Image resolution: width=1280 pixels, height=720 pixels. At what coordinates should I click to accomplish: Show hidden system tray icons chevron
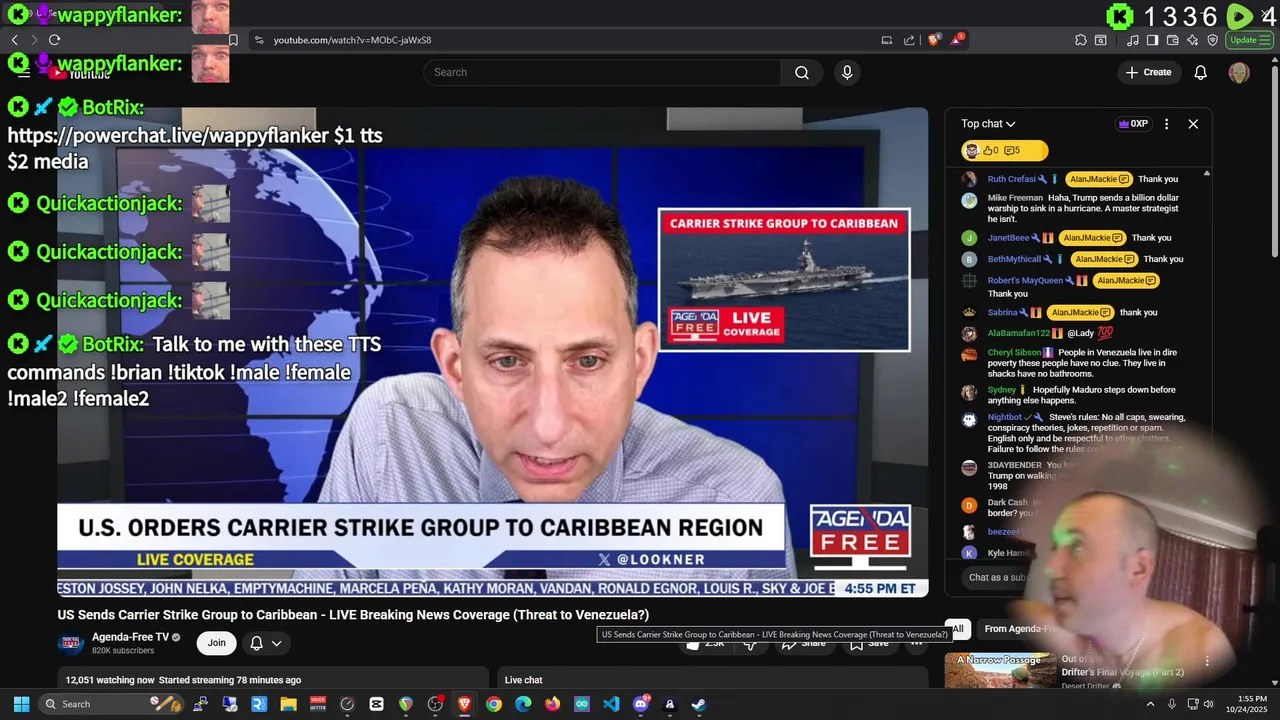(1150, 704)
